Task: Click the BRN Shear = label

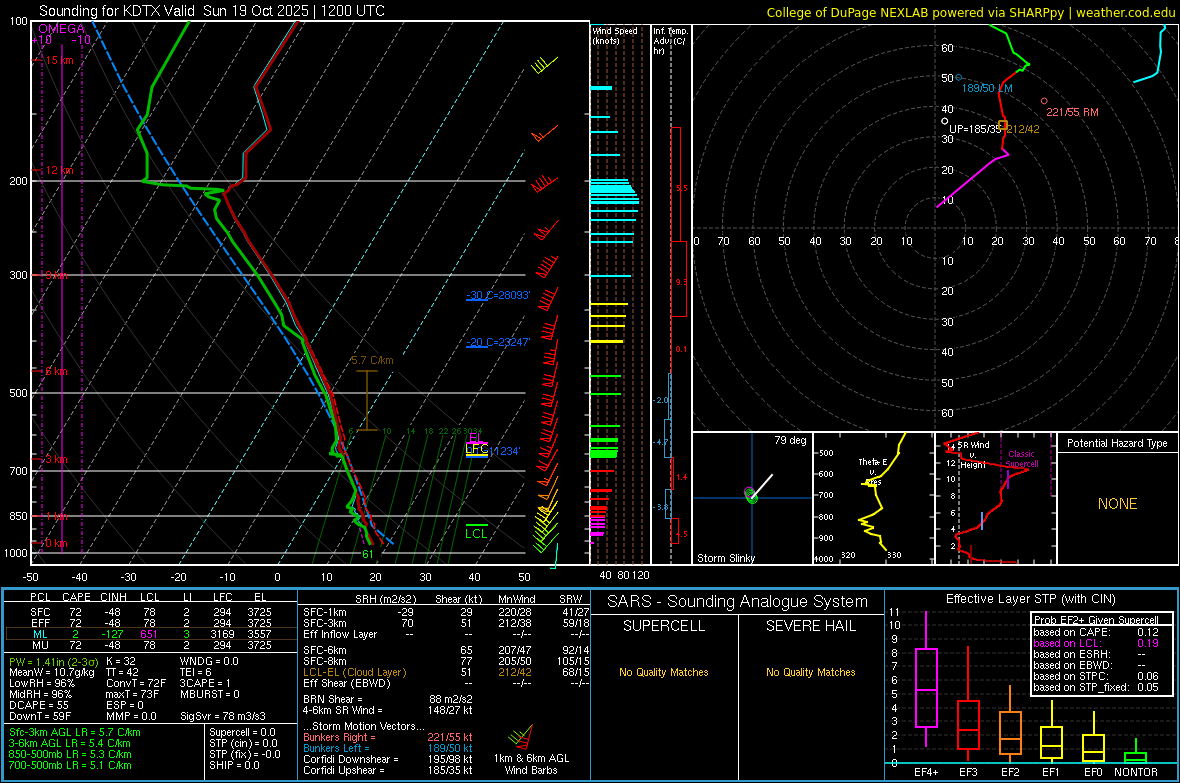Action: coord(333,699)
